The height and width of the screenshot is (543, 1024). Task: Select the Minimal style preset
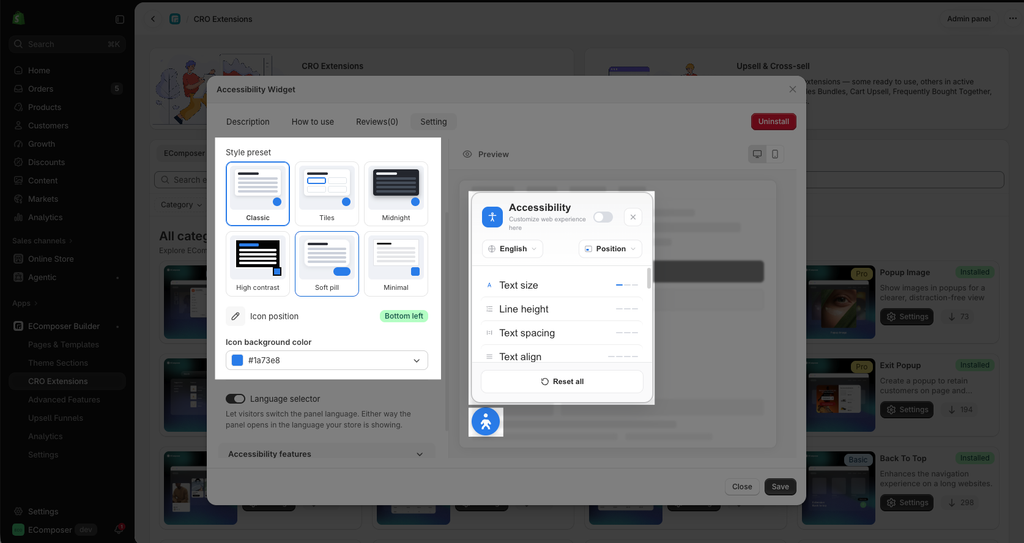click(x=396, y=263)
